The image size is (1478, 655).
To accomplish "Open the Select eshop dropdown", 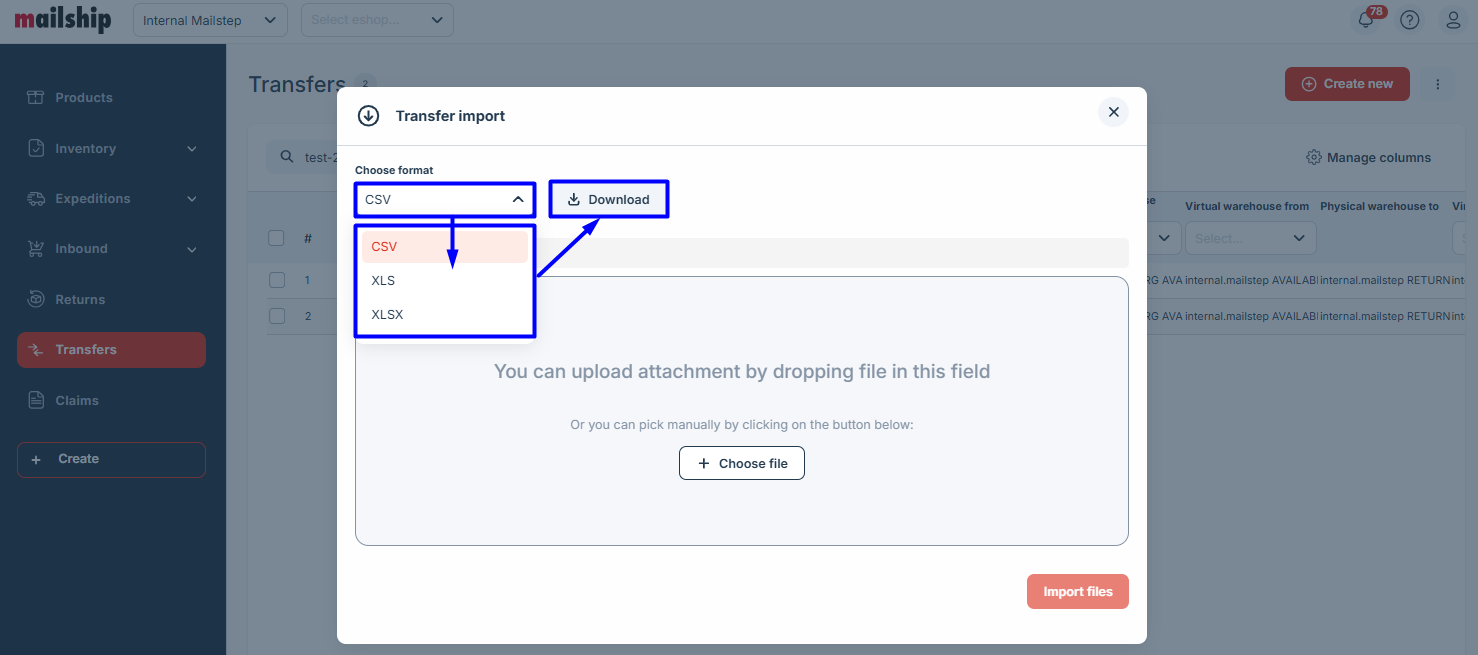I will point(377,20).
